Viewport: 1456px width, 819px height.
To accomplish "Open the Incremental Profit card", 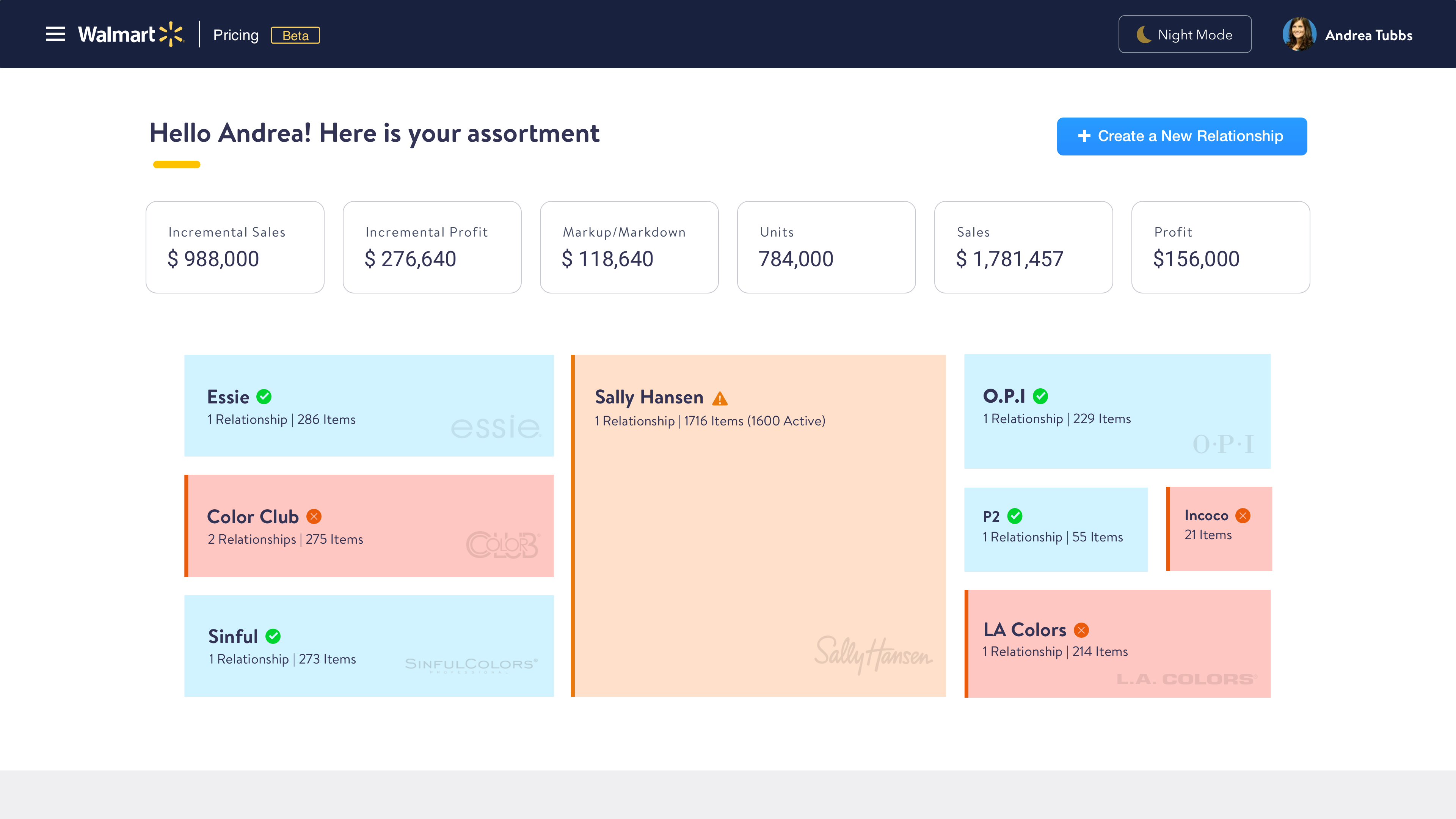I will tap(432, 247).
